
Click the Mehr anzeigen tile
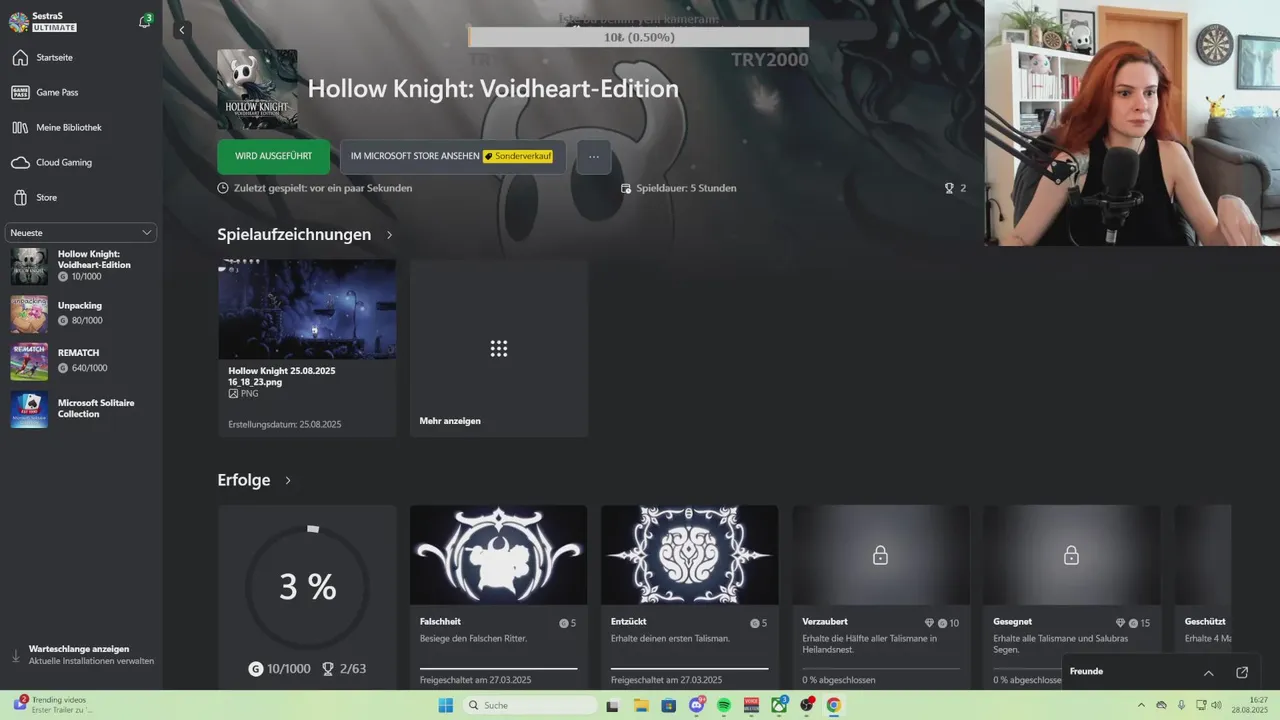[499, 347]
